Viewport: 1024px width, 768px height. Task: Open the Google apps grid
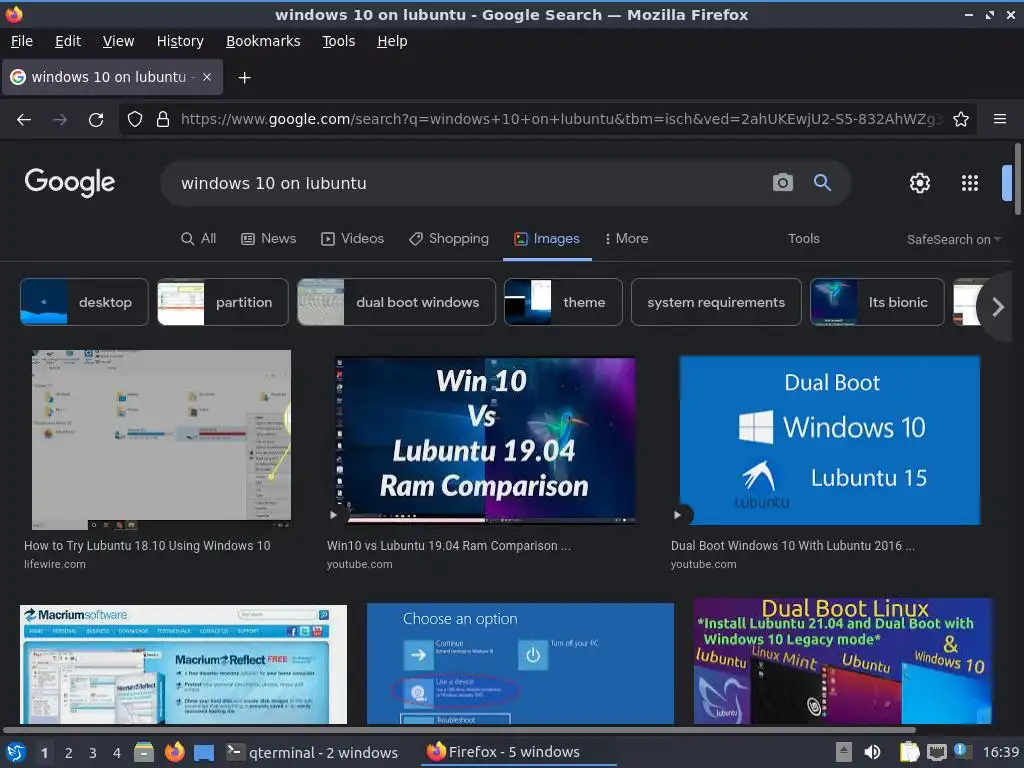(970, 183)
